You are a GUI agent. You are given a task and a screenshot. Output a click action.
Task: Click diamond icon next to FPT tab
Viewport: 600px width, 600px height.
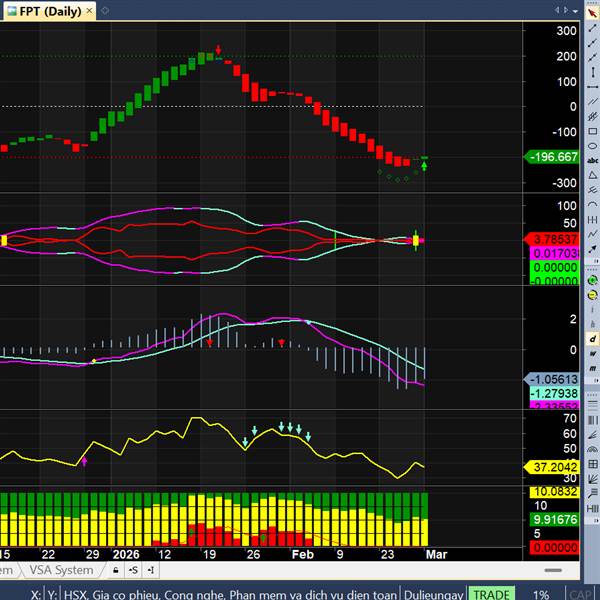(x=105, y=11)
